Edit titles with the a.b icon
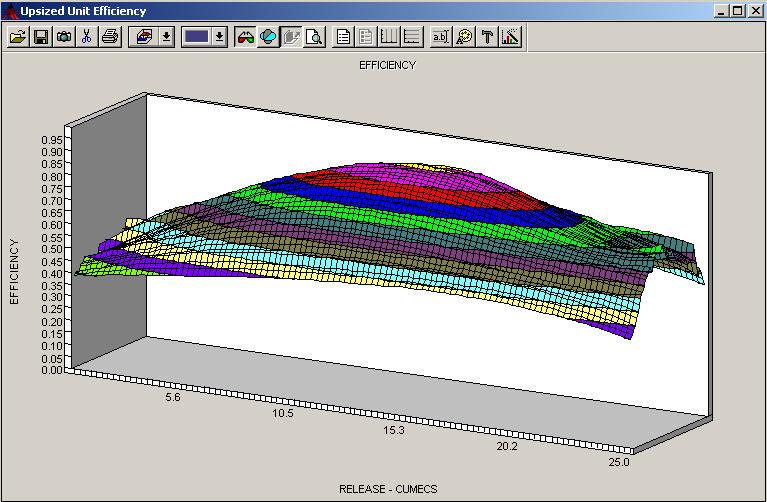 441,37
